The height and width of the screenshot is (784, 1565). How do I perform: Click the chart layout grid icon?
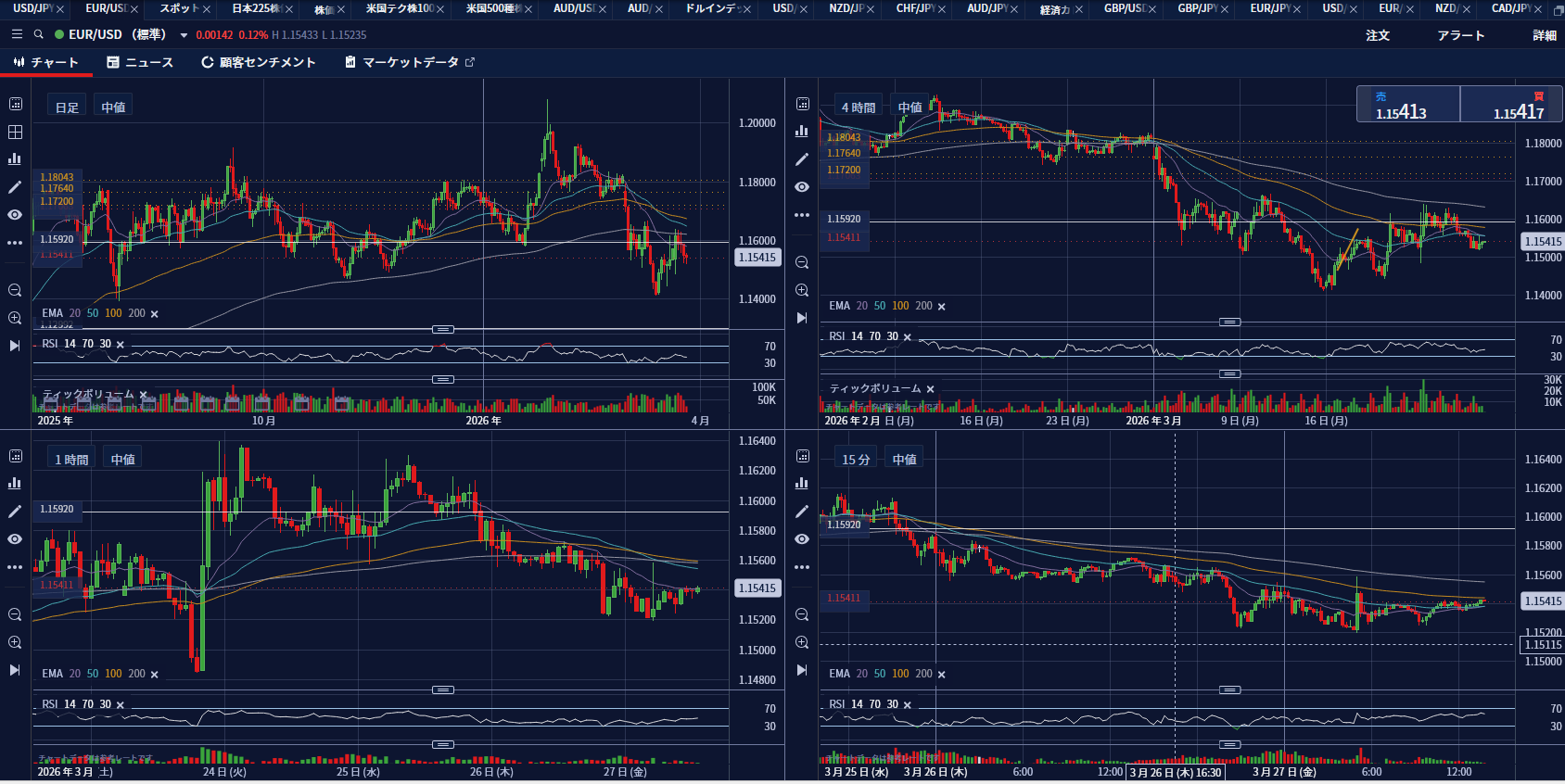tap(15, 132)
